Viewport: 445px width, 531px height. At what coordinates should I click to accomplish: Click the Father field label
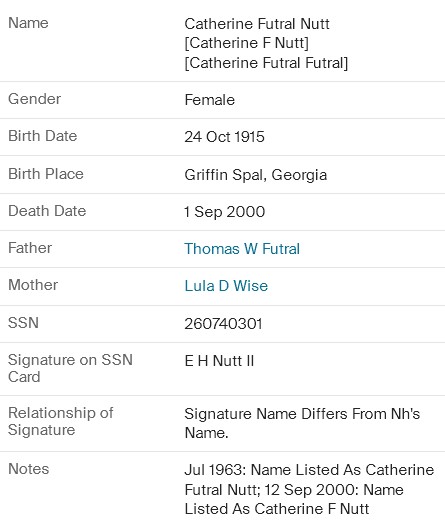click(30, 248)
